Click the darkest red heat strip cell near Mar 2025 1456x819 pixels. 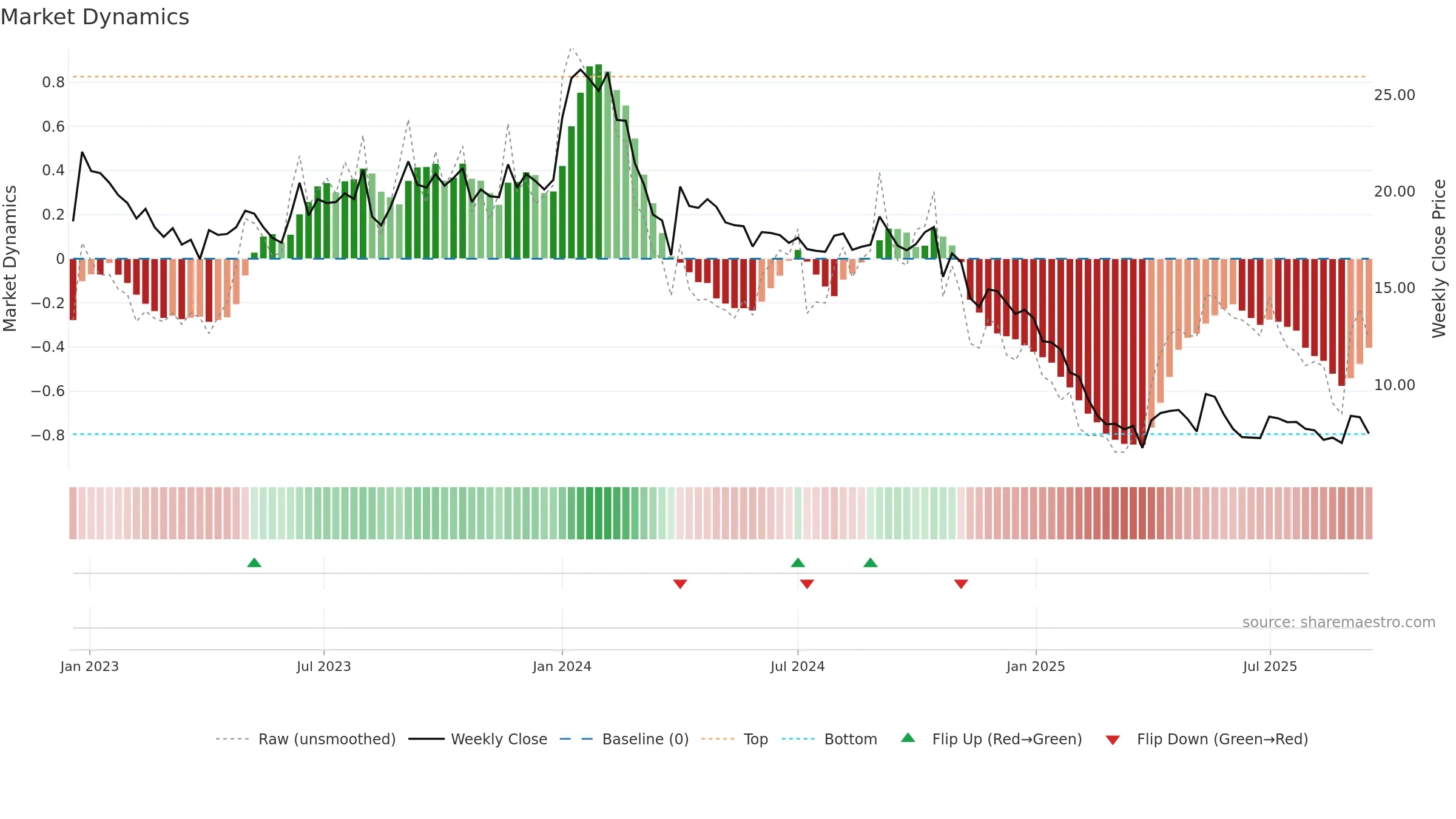[1133, 513]
